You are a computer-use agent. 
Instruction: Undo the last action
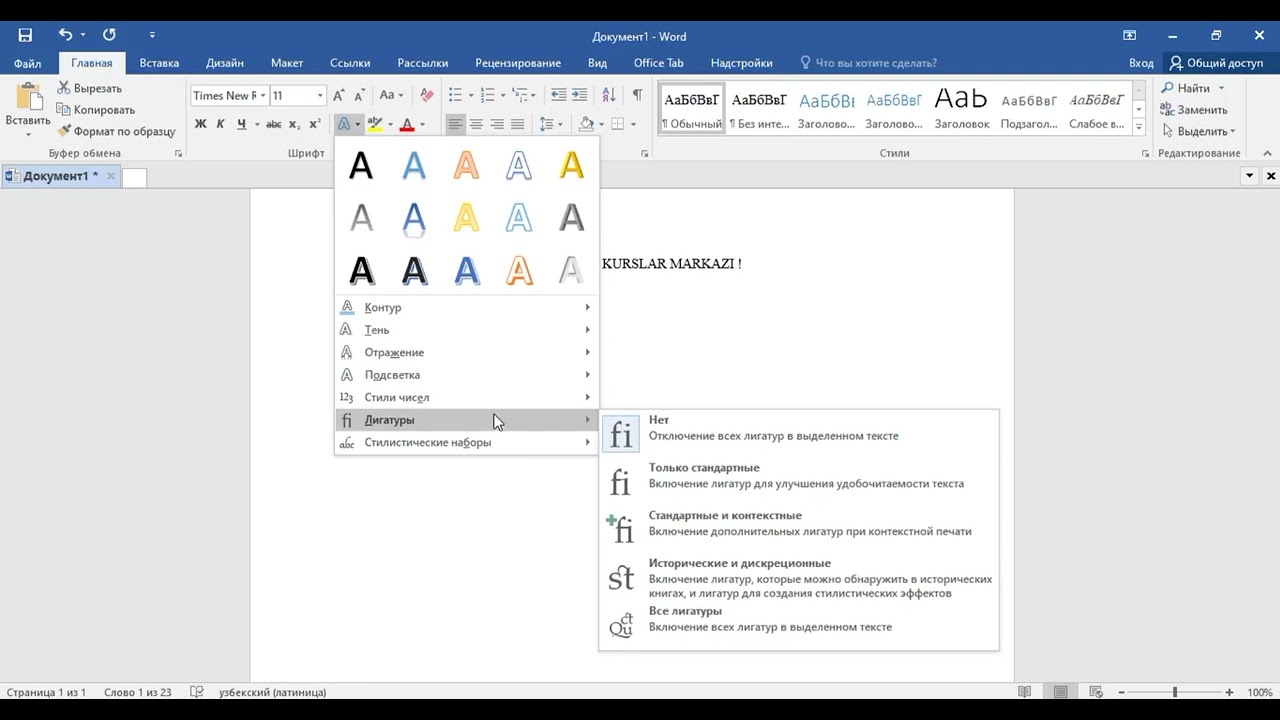click(65, 35)
